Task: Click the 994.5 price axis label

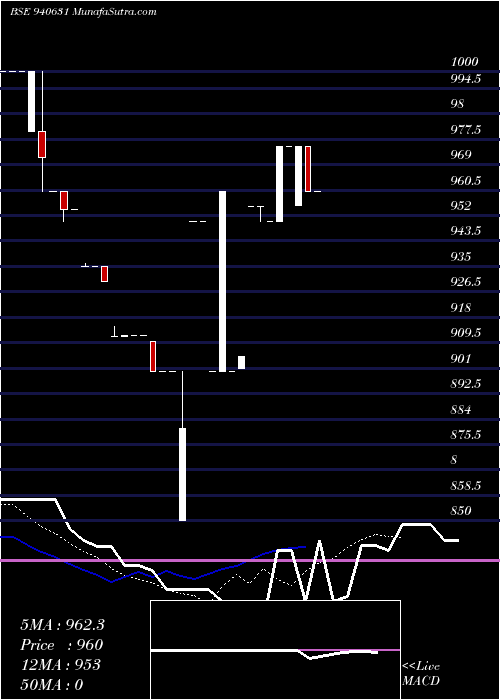Action: click(466, 79)
